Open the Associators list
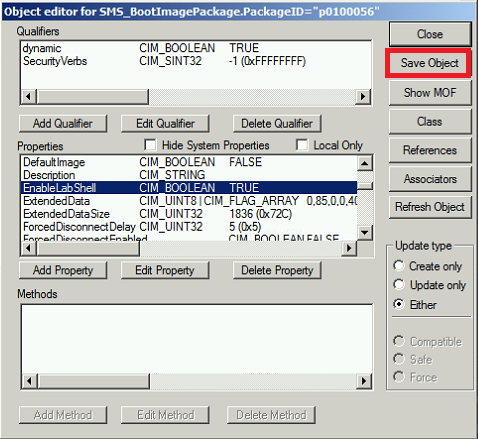Screen dimensions: 478x439 (x=430, y=179)
